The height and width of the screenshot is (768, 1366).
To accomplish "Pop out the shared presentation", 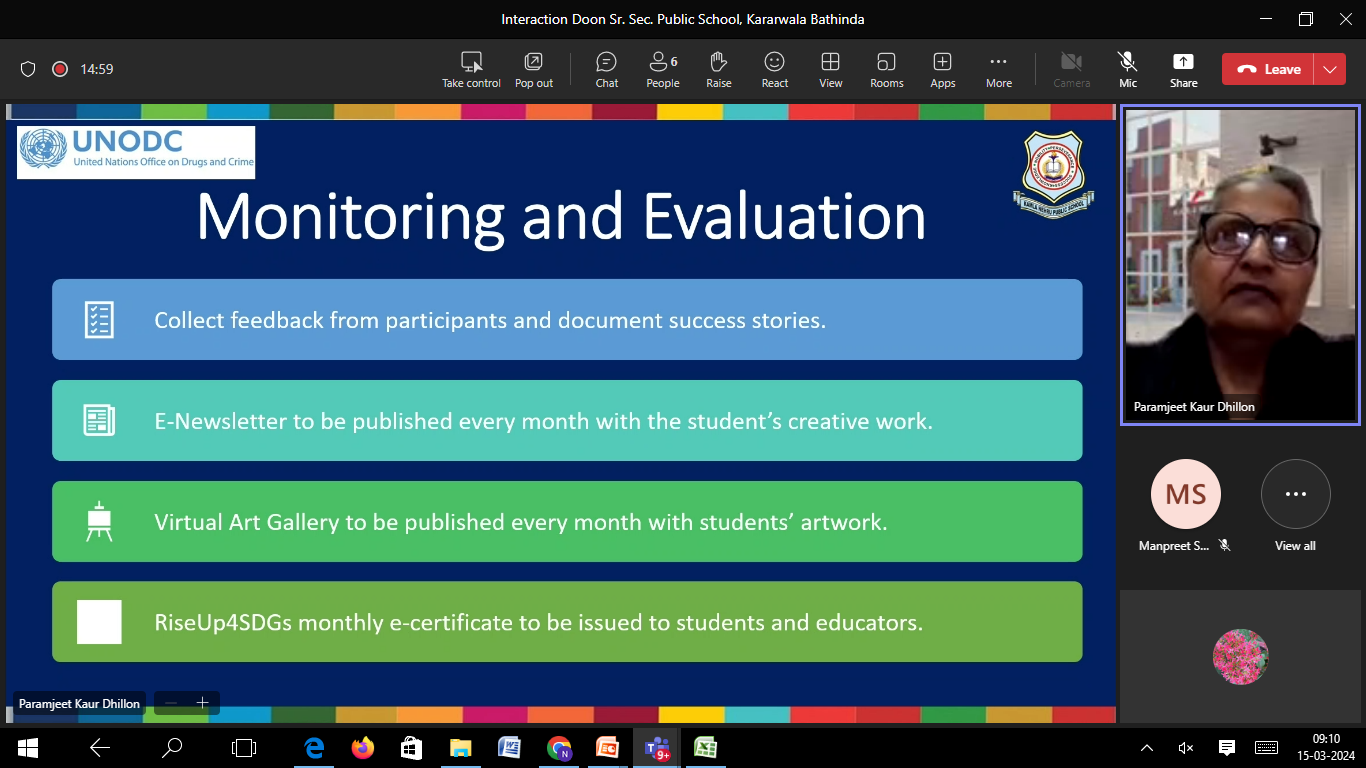I will [534, 69].
